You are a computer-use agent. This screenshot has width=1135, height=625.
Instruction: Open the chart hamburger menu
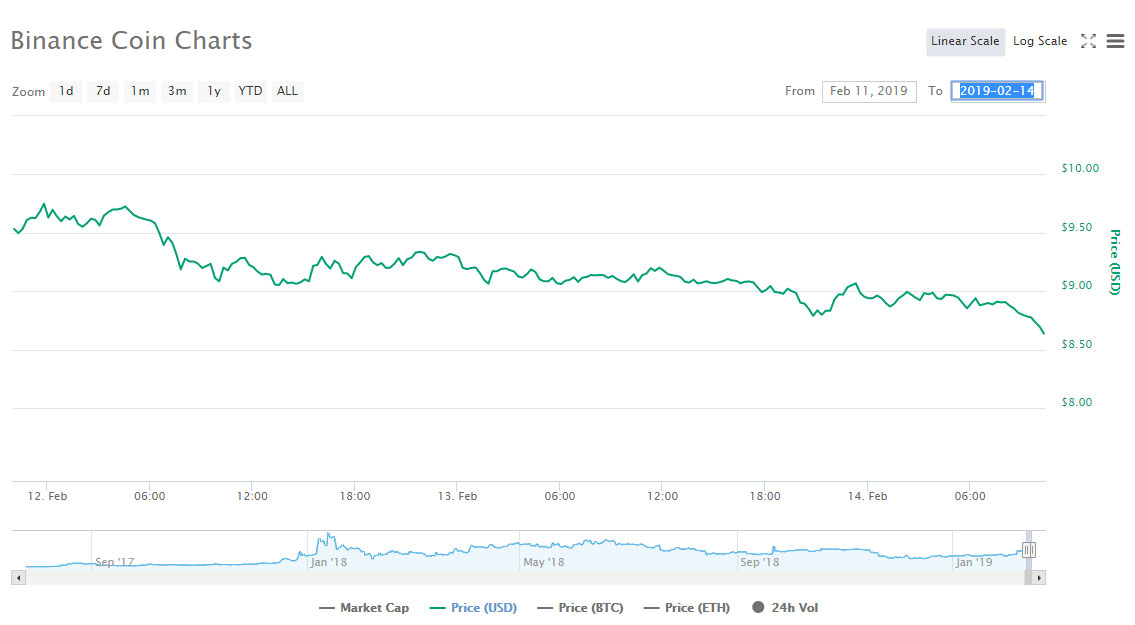(x=1115, y=41)
